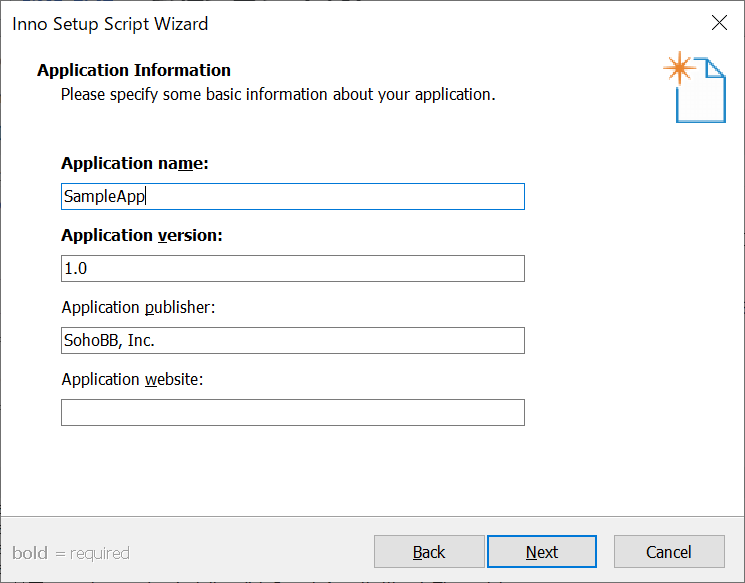Click the 'Application website:' label
Image resolution: width=745 pixels, height=583 pixels.
pyautogui.click(x=132, y=379)
